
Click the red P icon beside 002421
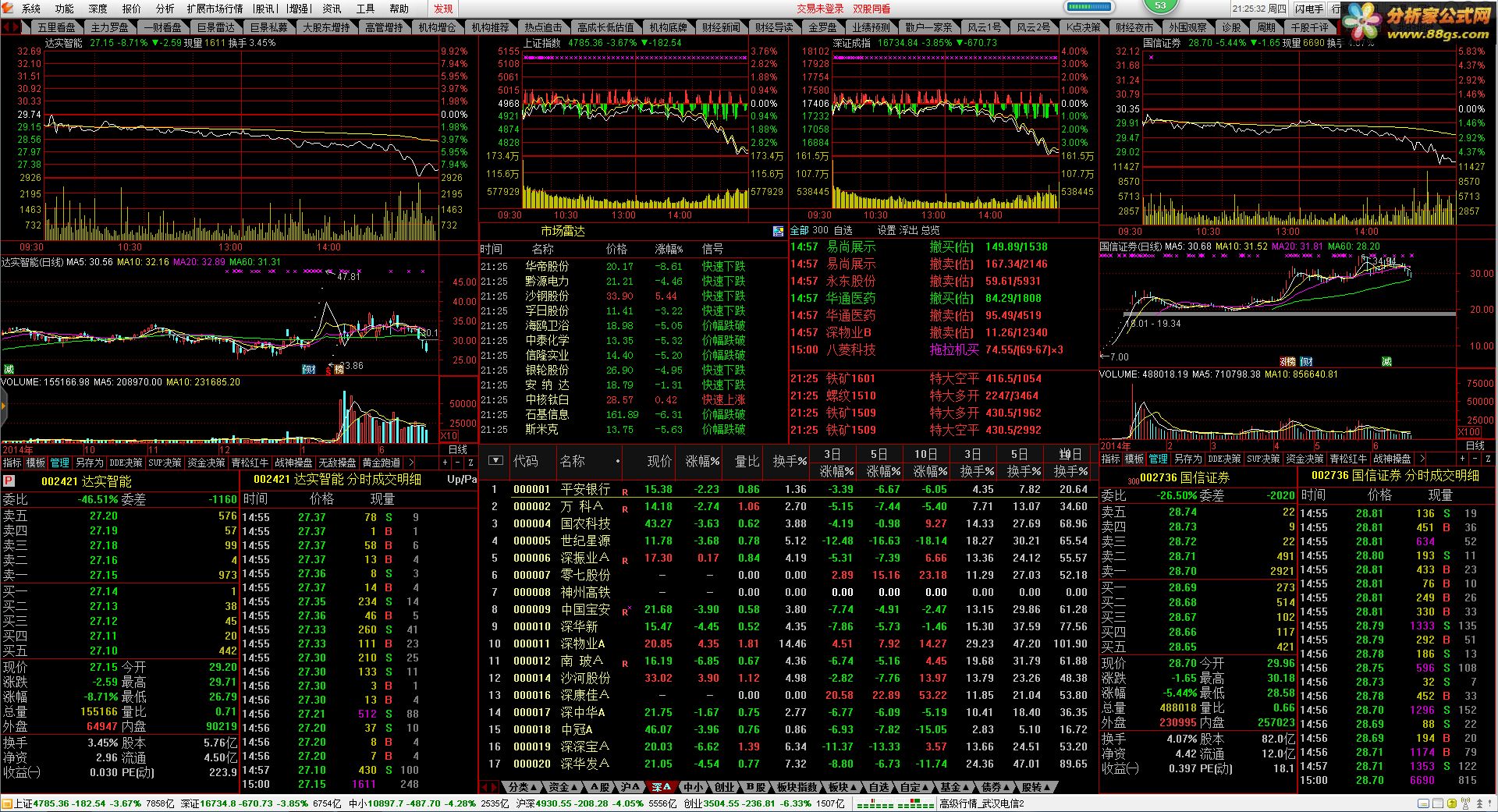pyautogui.click(x=9, y=481)
